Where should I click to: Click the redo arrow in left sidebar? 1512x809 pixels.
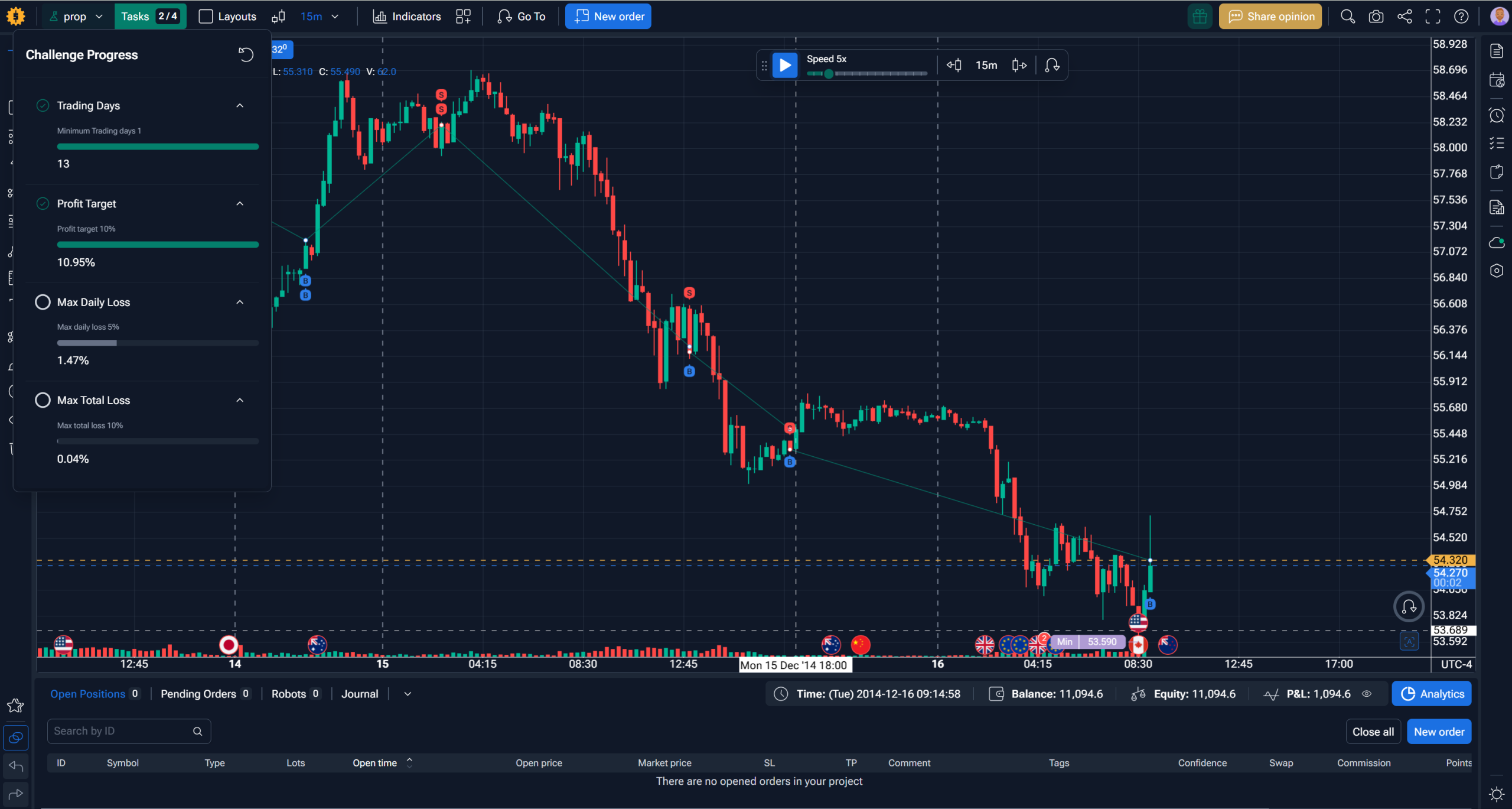[16, 794]
